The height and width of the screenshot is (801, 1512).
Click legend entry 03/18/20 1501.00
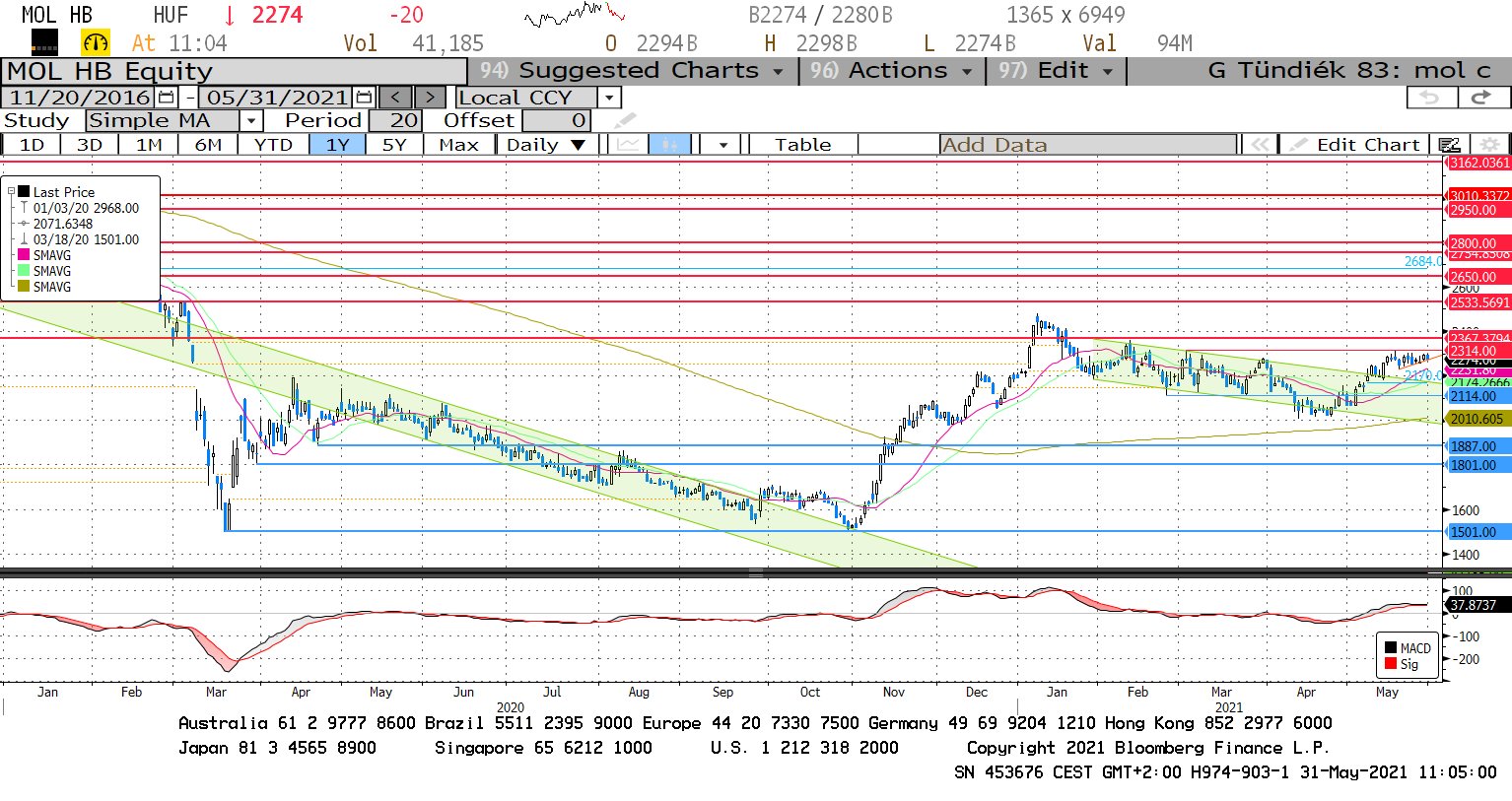coord(86,239)
